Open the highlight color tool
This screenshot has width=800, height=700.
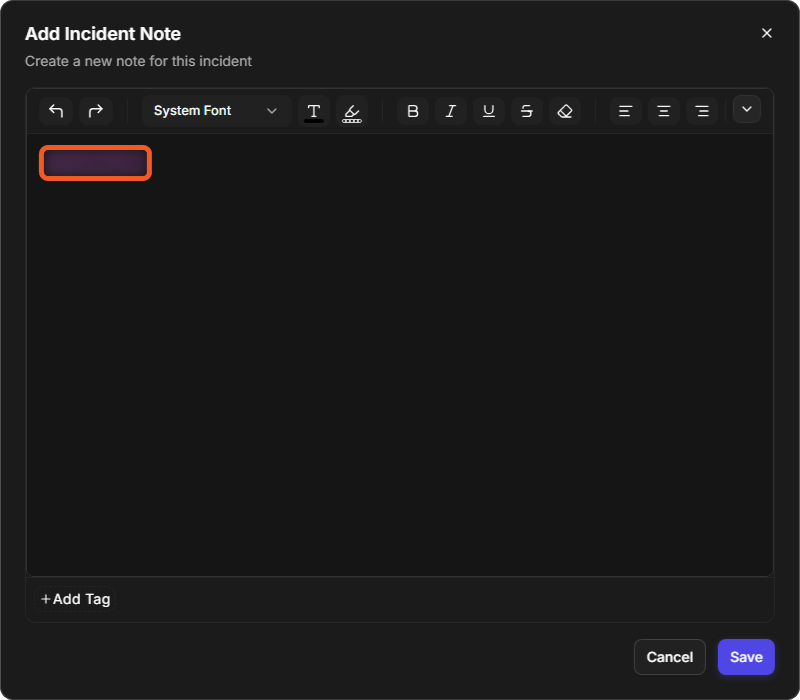(352, 111)
